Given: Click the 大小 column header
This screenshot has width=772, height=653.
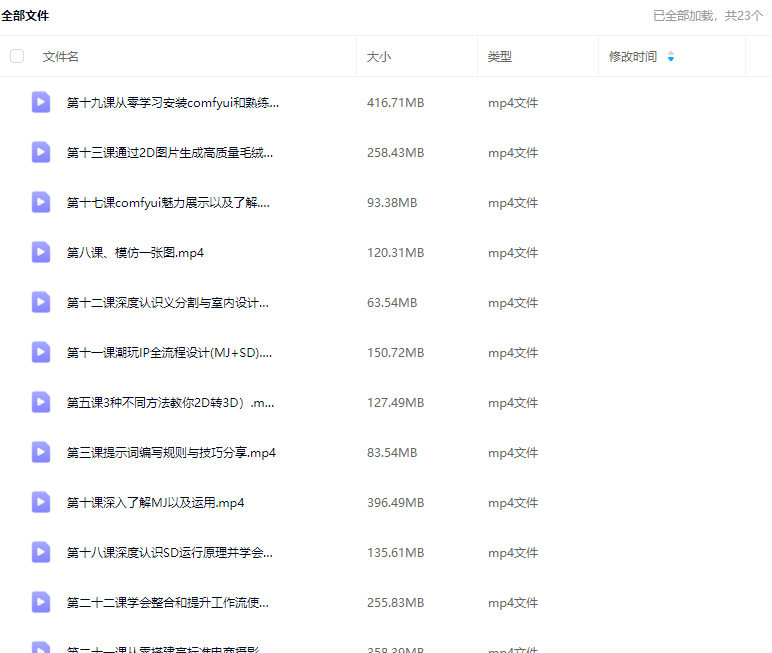Looking at the screenshot, I should point(379,57).
